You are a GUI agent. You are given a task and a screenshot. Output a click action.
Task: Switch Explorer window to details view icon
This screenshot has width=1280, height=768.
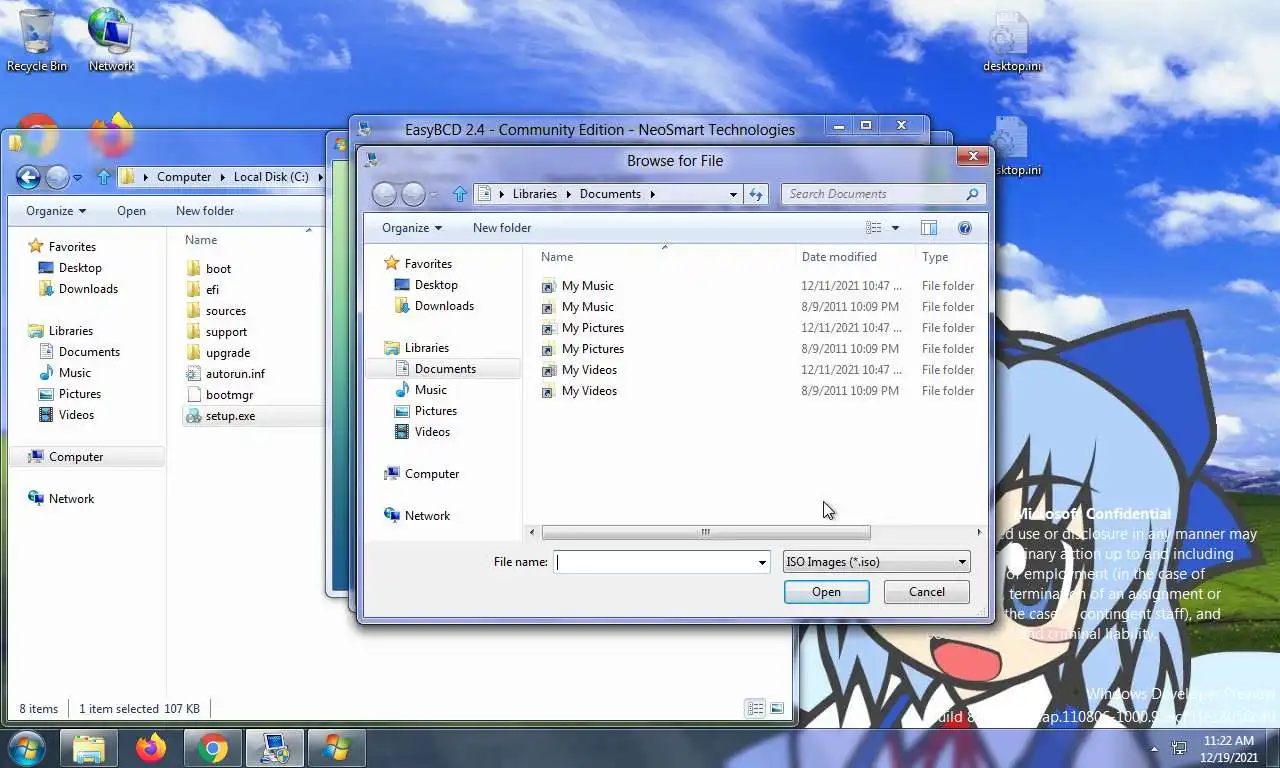coord(756,709)
